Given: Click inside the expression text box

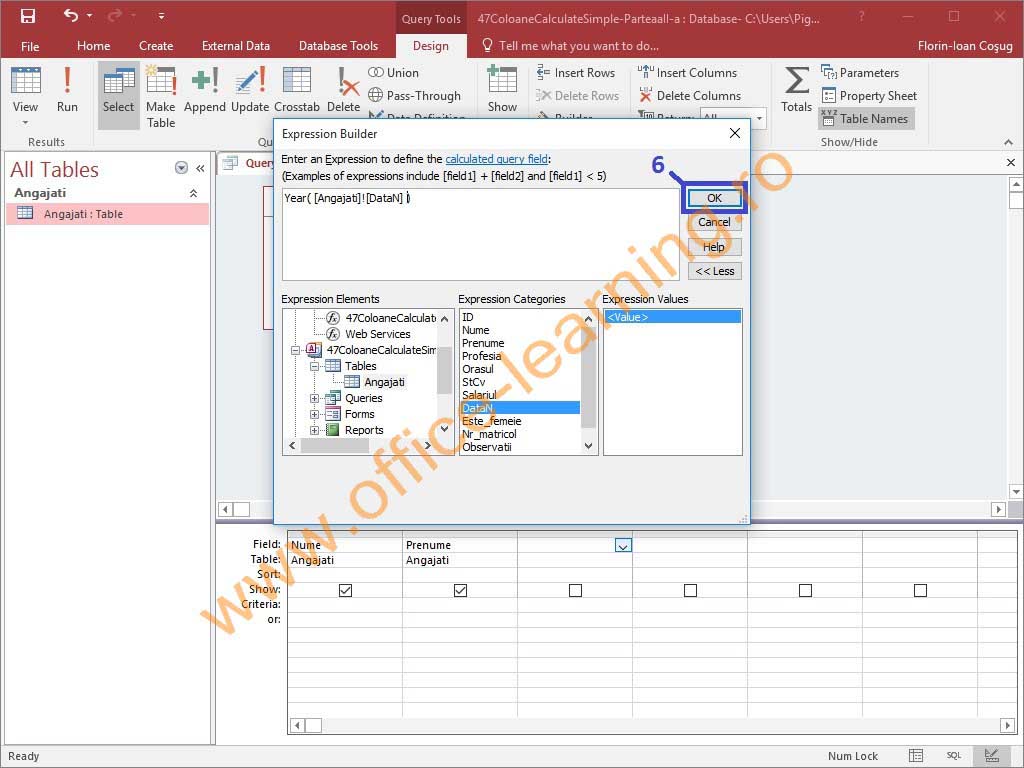Looking at the screenshot, I should (480, 234).
